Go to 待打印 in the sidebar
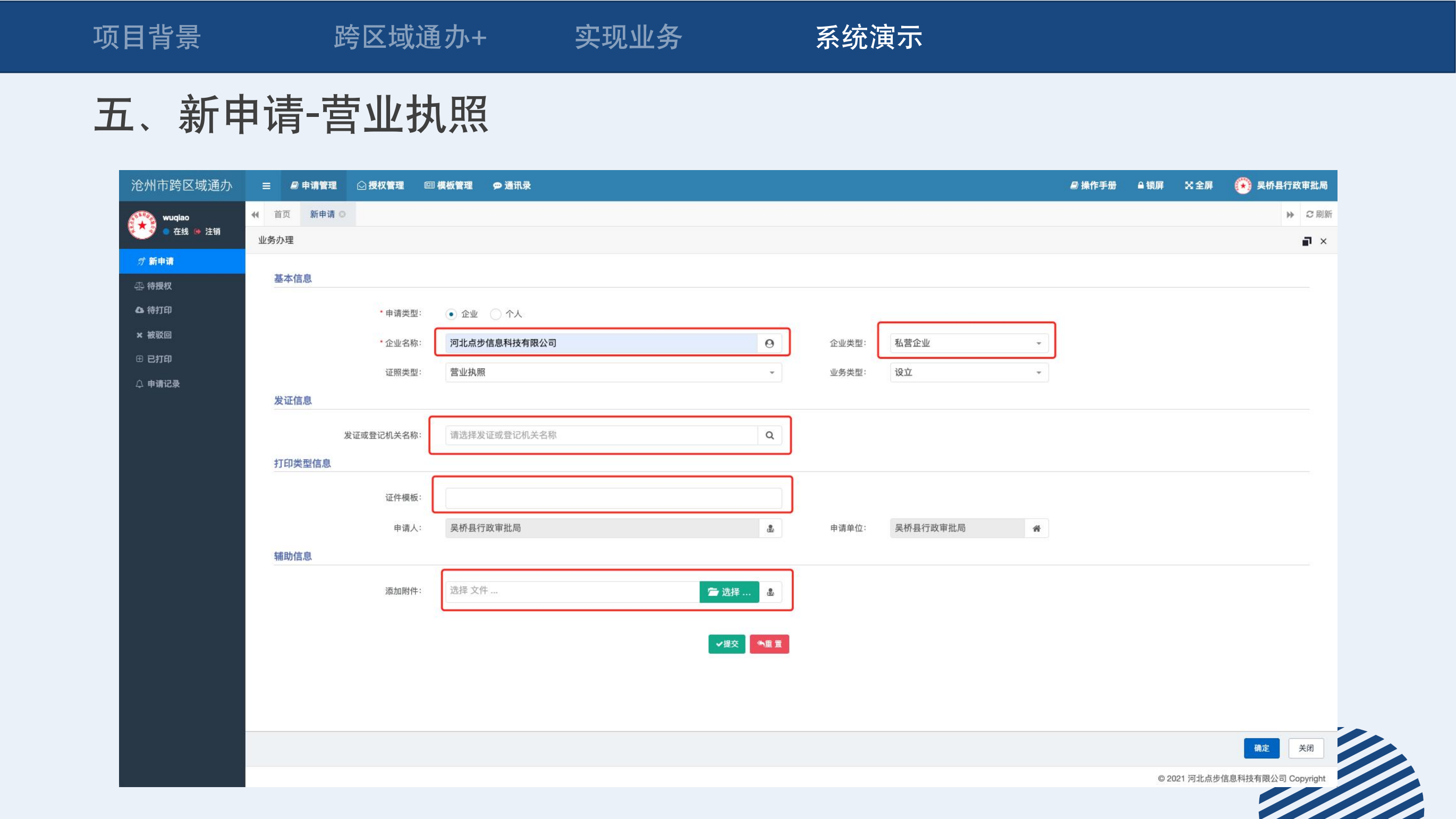 (159, 310)
